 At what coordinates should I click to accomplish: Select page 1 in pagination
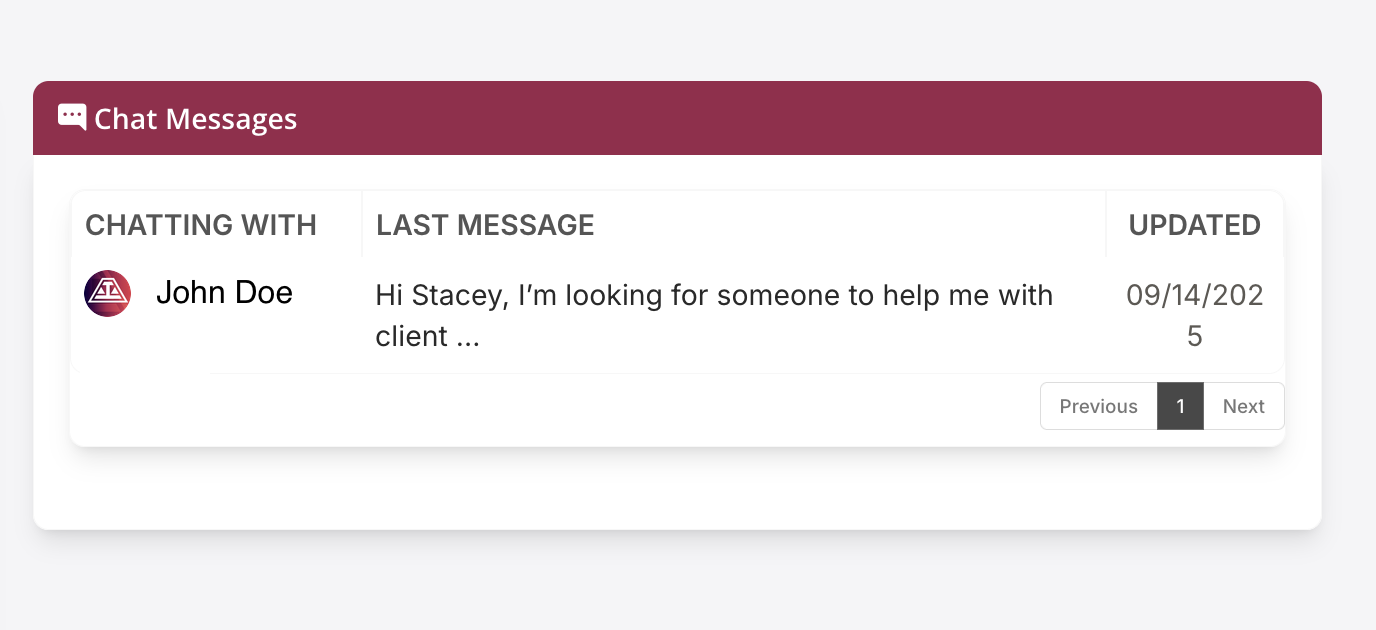(1180, 406)
